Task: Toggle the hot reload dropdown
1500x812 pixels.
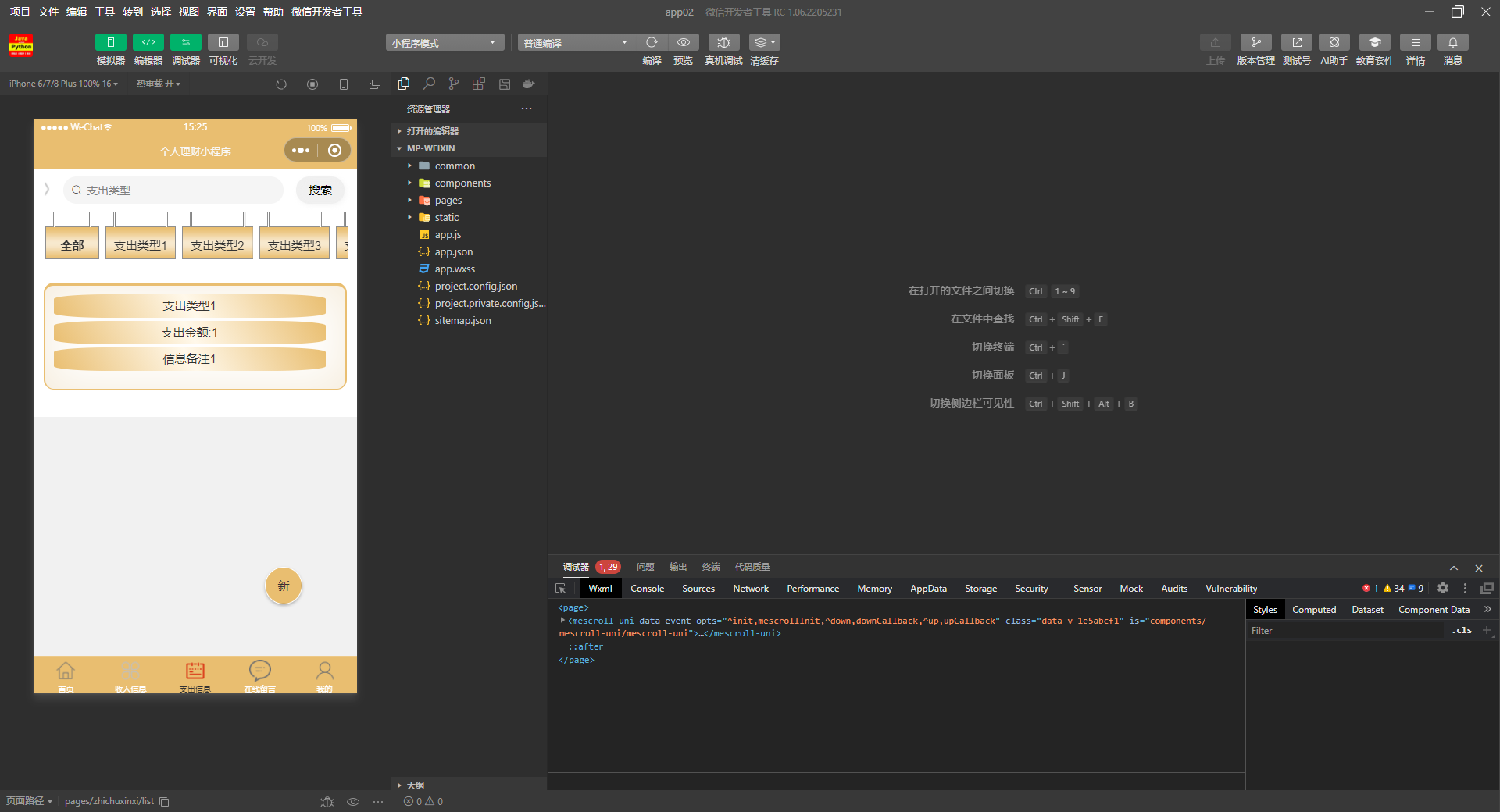Action: 158,84
